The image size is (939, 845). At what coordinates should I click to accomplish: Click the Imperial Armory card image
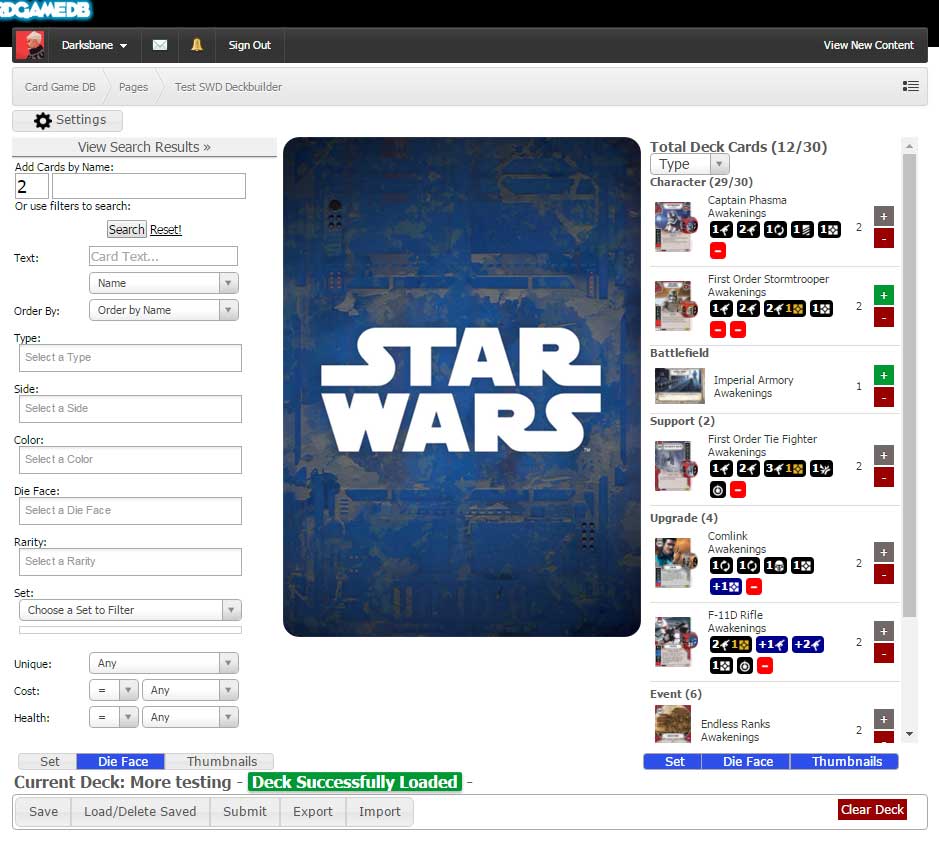click(679, 386)
